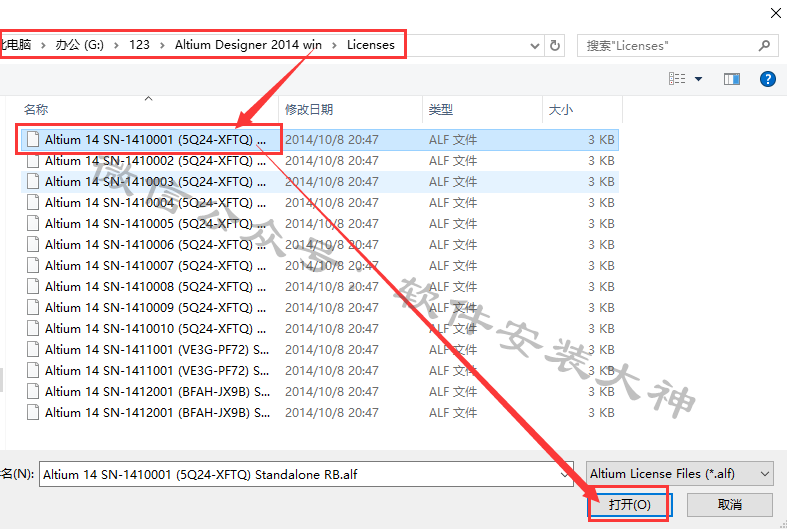
Task: Click the file icon of Altium 14 SN-1410009
Action: click(33, 308)
